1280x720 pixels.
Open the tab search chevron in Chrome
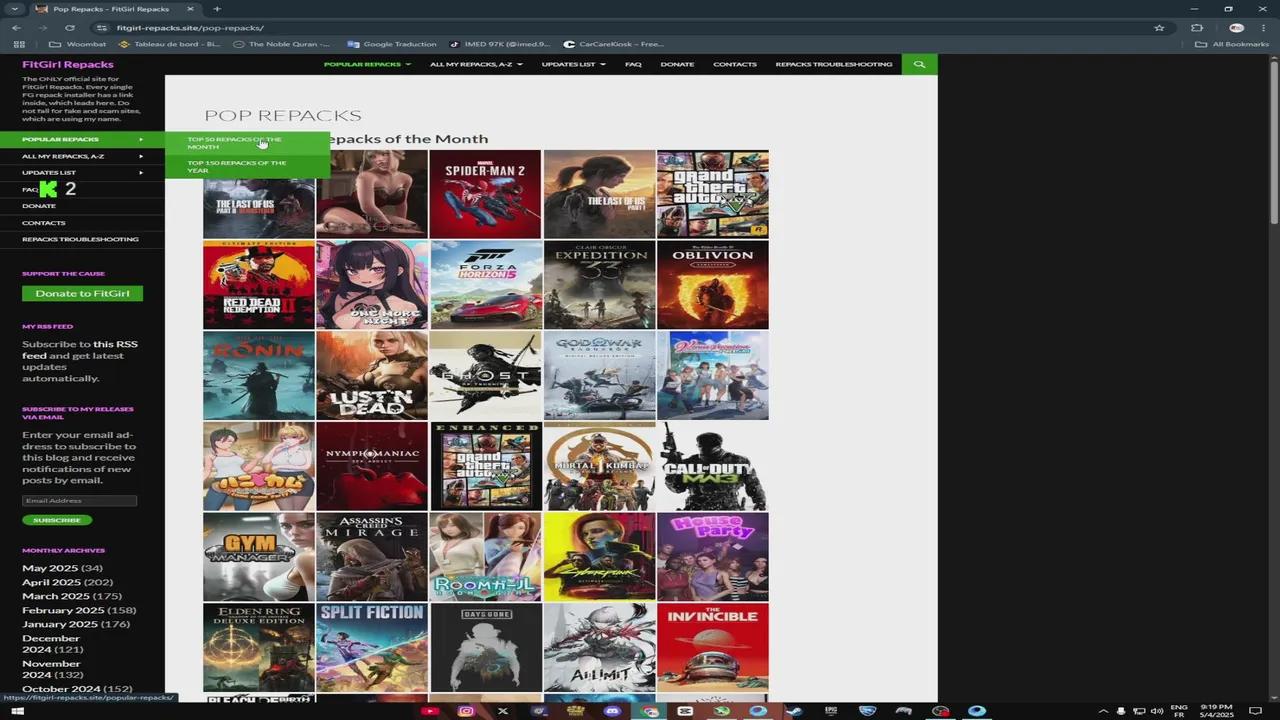[x=13, y=9]
